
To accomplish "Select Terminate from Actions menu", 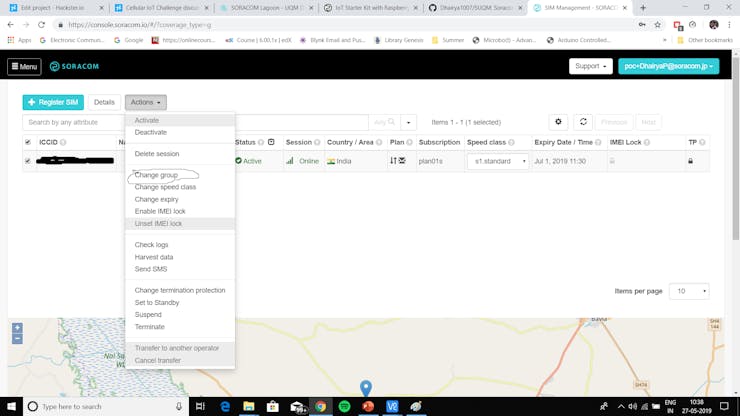I will tap(180, 327).
